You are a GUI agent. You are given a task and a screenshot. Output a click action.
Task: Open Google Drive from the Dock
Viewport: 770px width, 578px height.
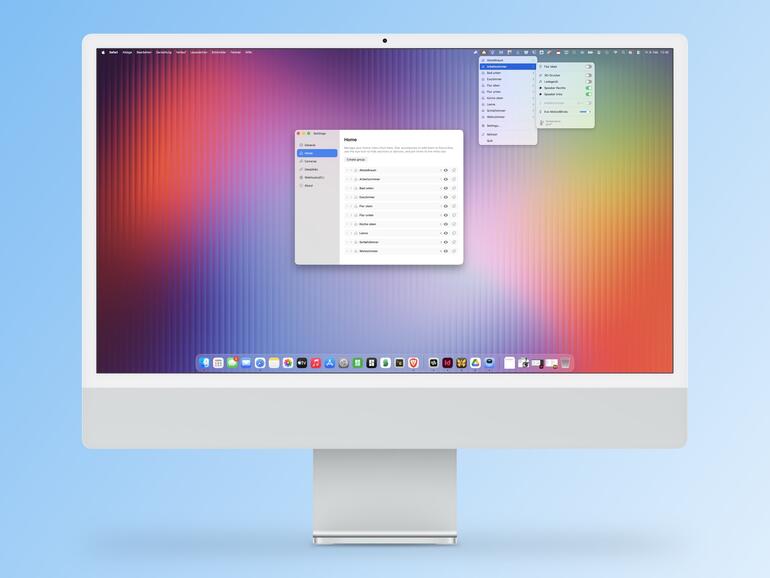coord(475,363)
